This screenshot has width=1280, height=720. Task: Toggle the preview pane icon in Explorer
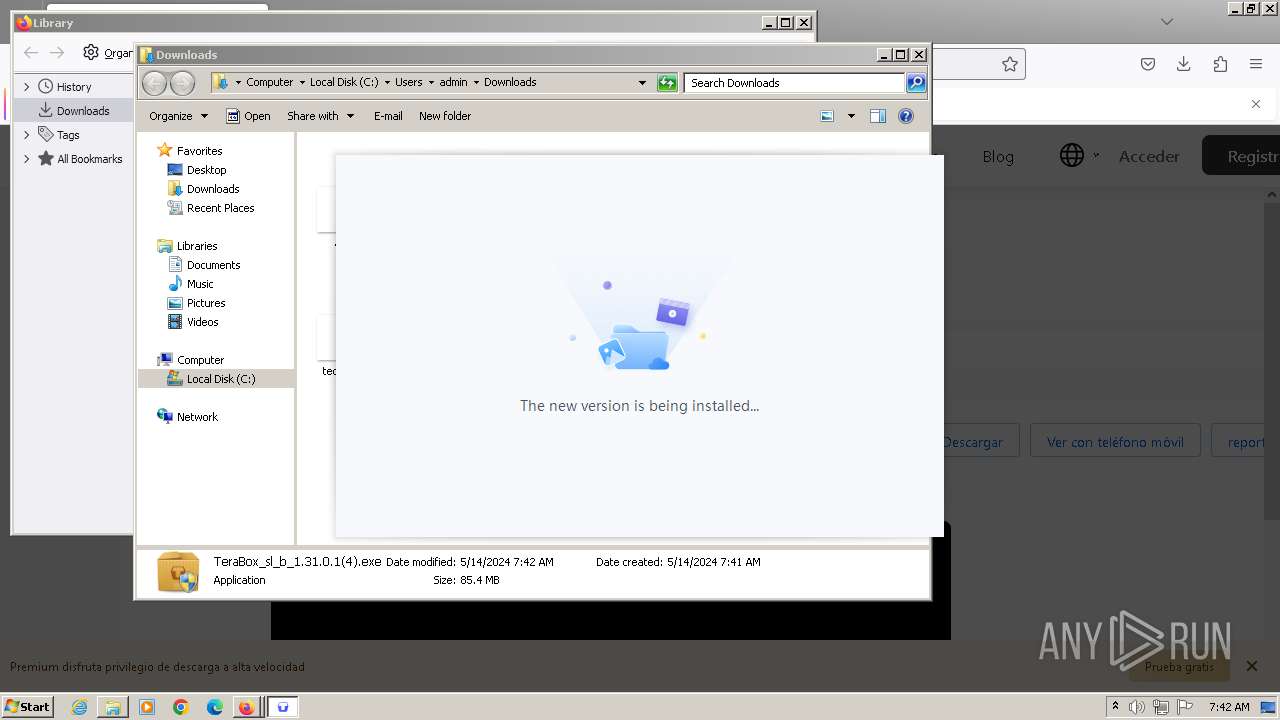pyautogui.click(x=878, y=116)
